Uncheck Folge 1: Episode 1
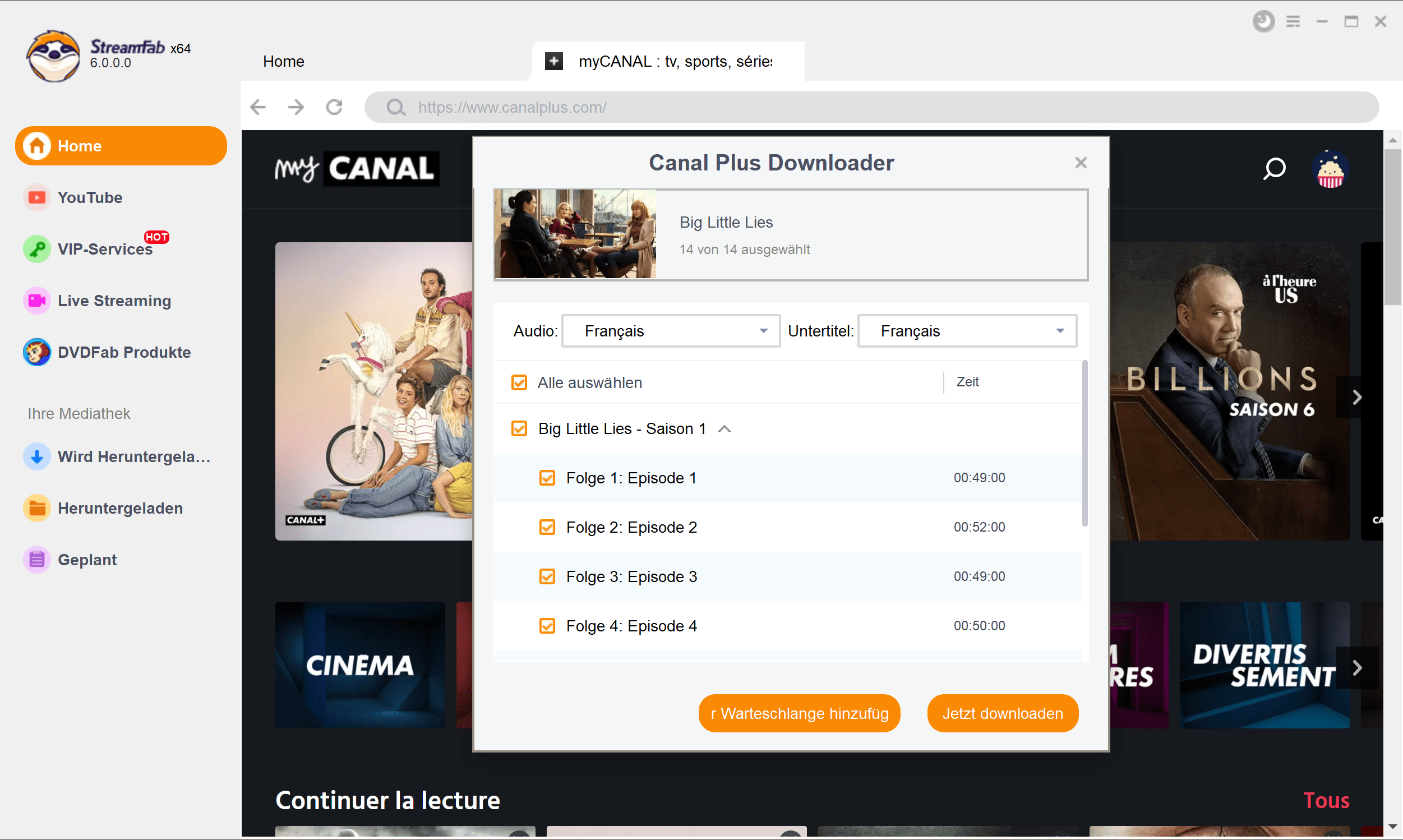 pyautogui.click(x=547, y=478)
